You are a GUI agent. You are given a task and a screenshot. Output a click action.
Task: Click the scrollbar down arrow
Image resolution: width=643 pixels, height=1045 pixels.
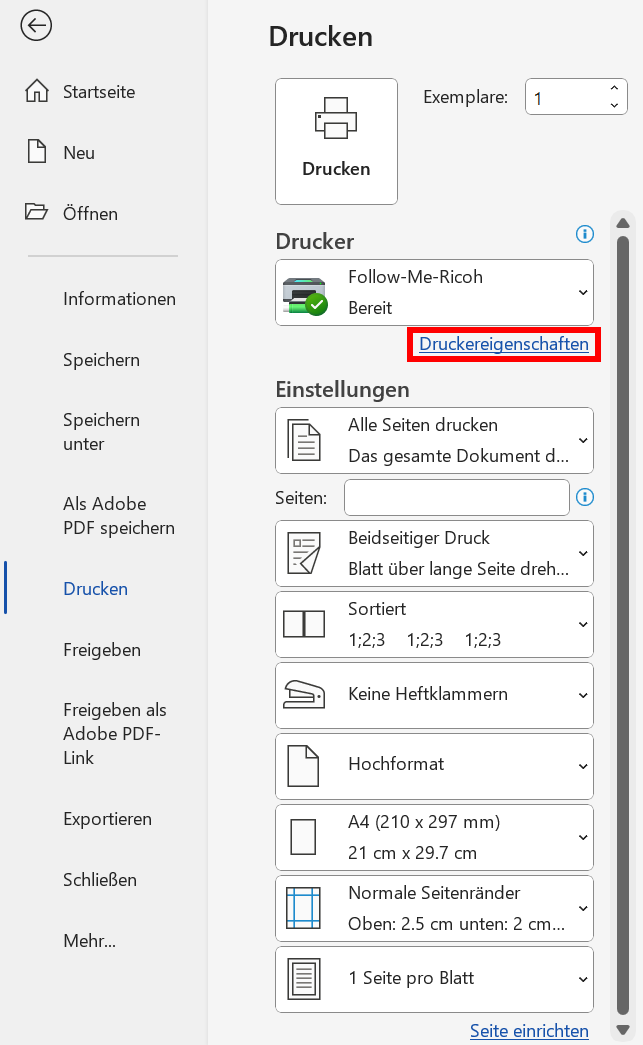click(623, 1029)
